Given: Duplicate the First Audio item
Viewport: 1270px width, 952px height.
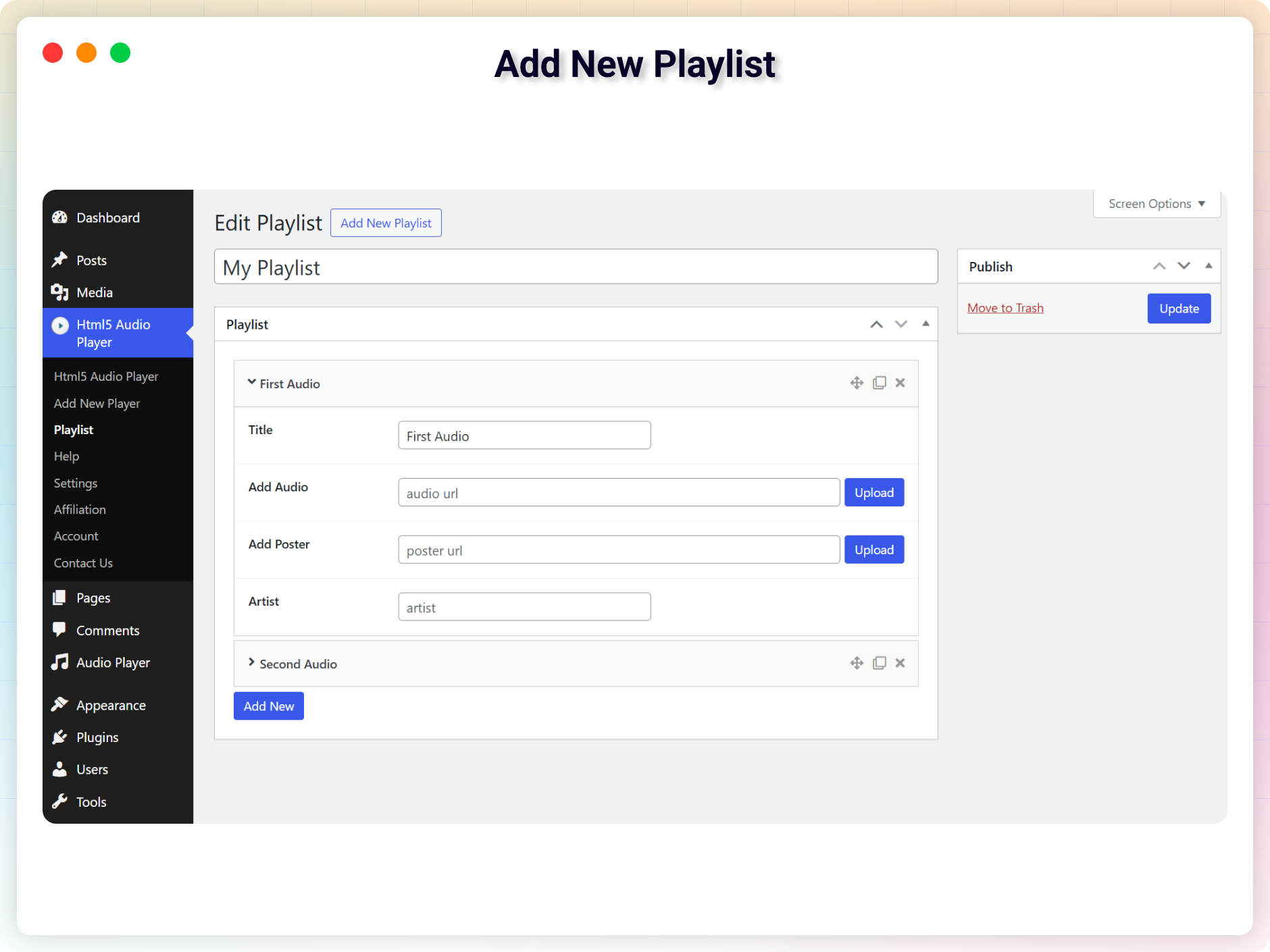Looking at the screenshot, I should point(879,383).
